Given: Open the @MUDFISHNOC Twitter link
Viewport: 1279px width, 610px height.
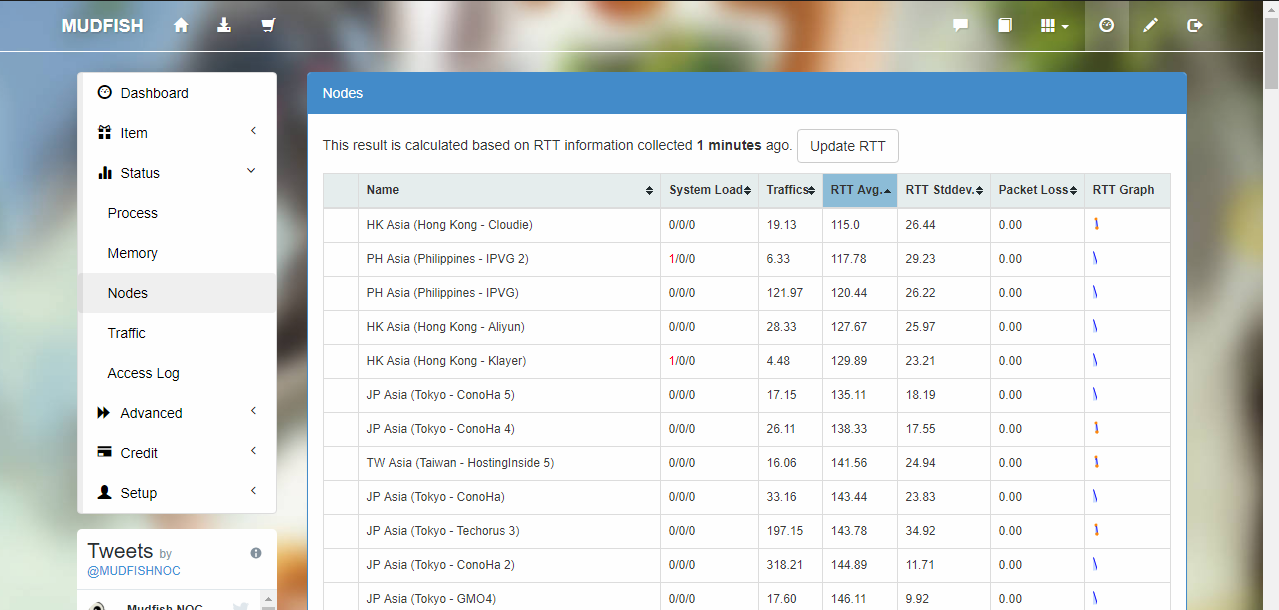Looking at the screenshot, I should (x=134, y=571).
